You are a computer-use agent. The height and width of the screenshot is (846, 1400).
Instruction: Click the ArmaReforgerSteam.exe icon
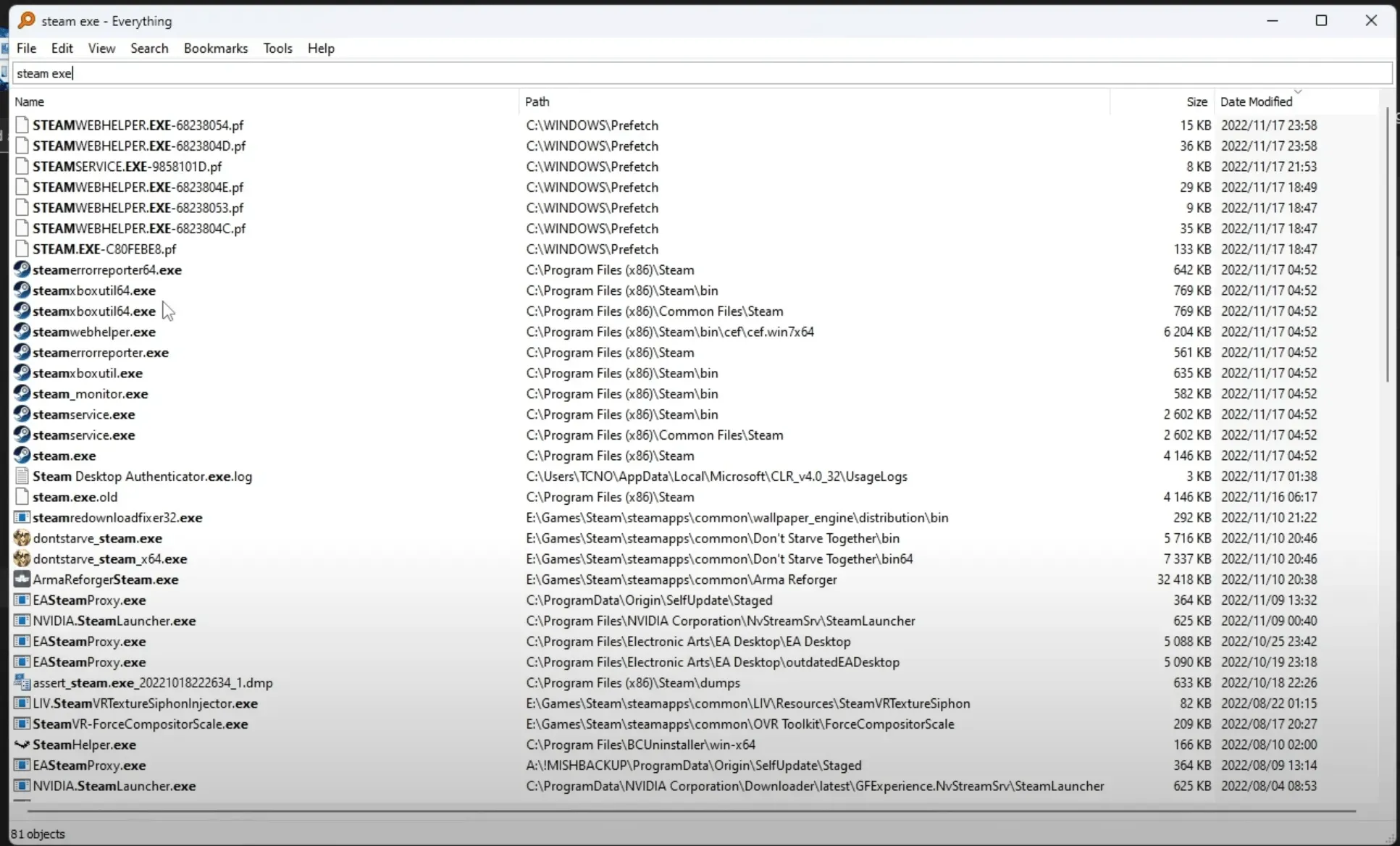point(22,579)
